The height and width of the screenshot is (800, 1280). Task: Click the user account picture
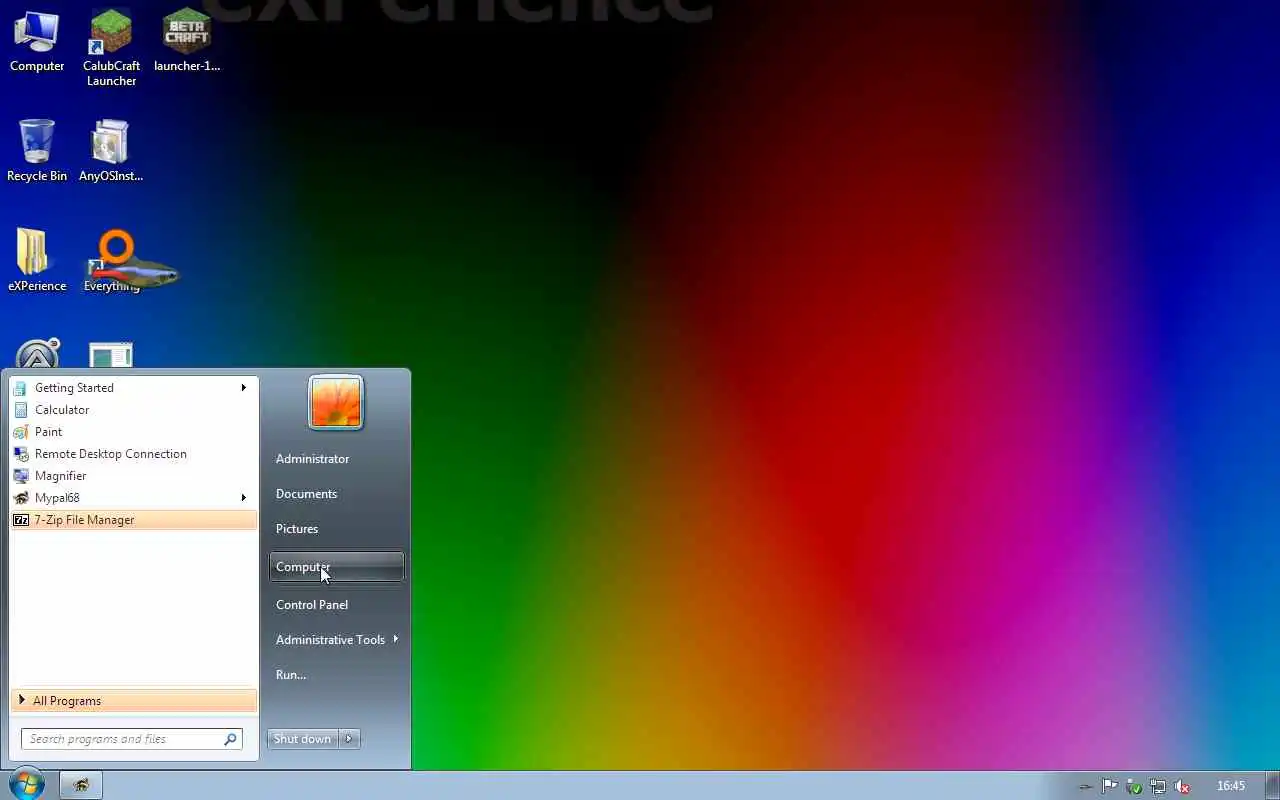click(x=336, y=402)
